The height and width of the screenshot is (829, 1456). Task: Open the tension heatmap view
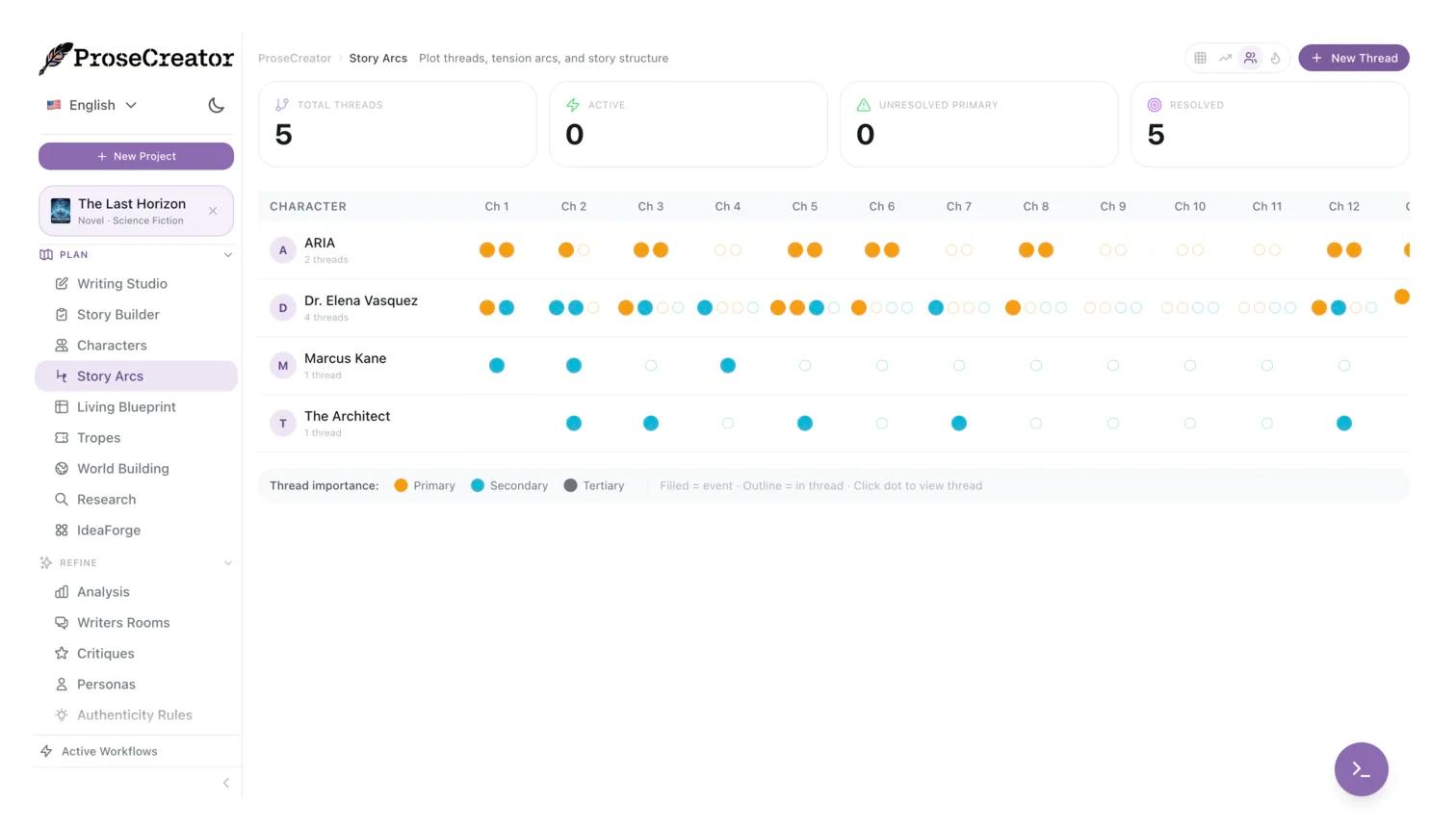(x=1276, y=58)
